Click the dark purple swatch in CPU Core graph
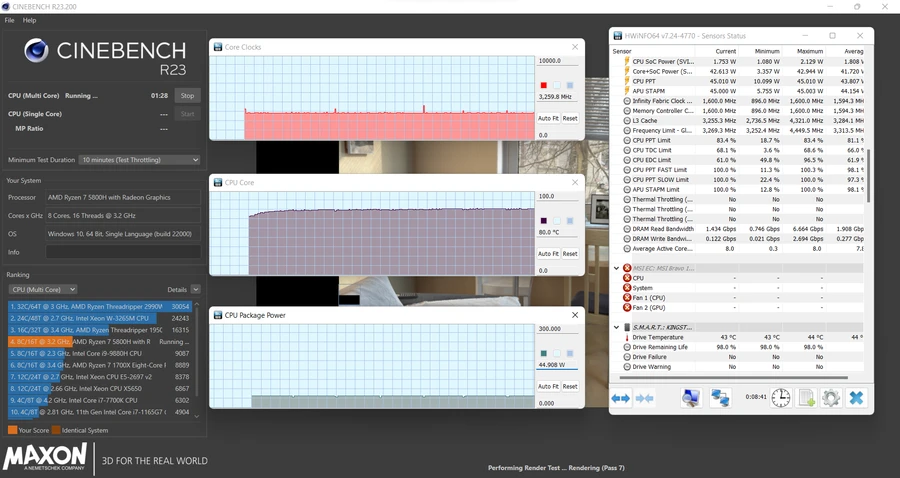Screen dimensions: 900x478 tap(544, 220)
